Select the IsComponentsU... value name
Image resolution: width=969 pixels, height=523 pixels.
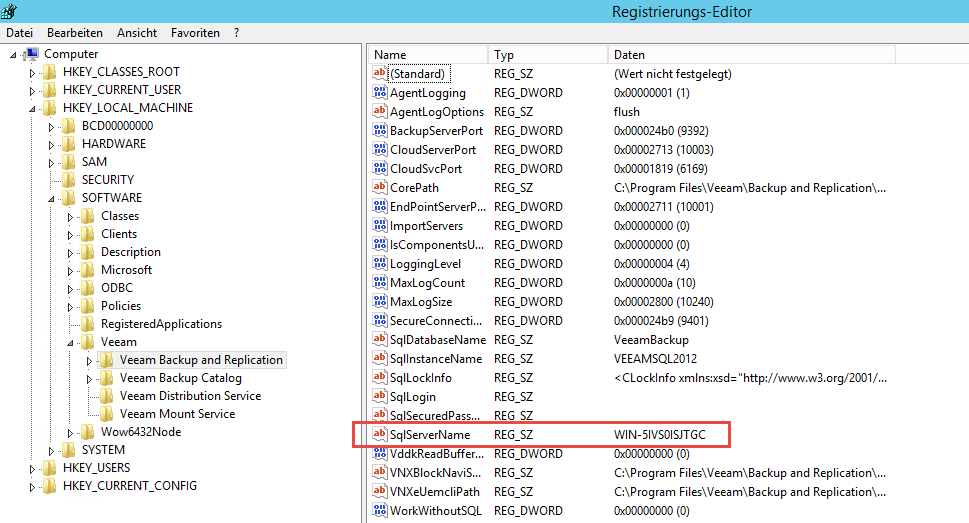click(437, 245)
